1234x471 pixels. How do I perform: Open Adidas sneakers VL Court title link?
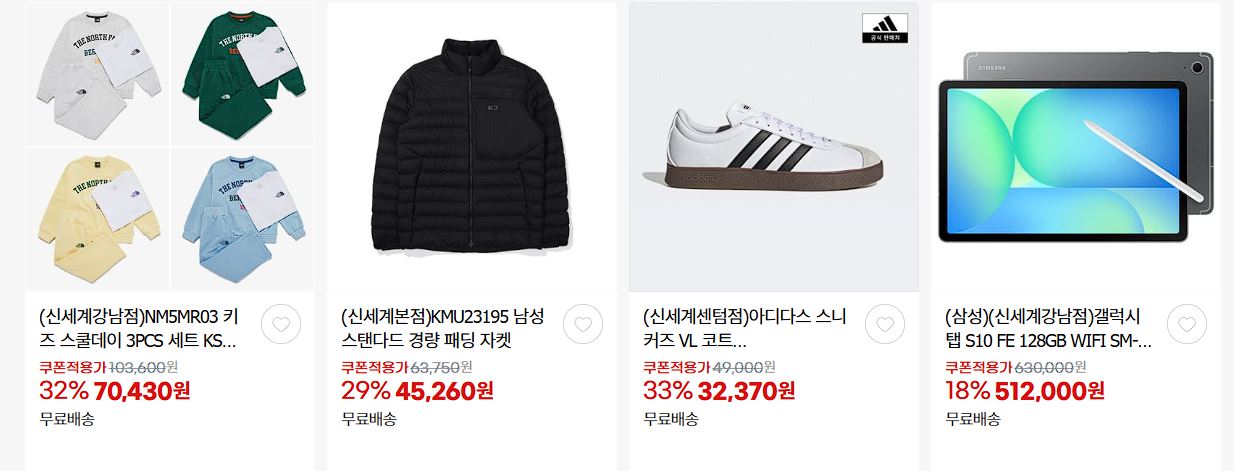[745, 329]
